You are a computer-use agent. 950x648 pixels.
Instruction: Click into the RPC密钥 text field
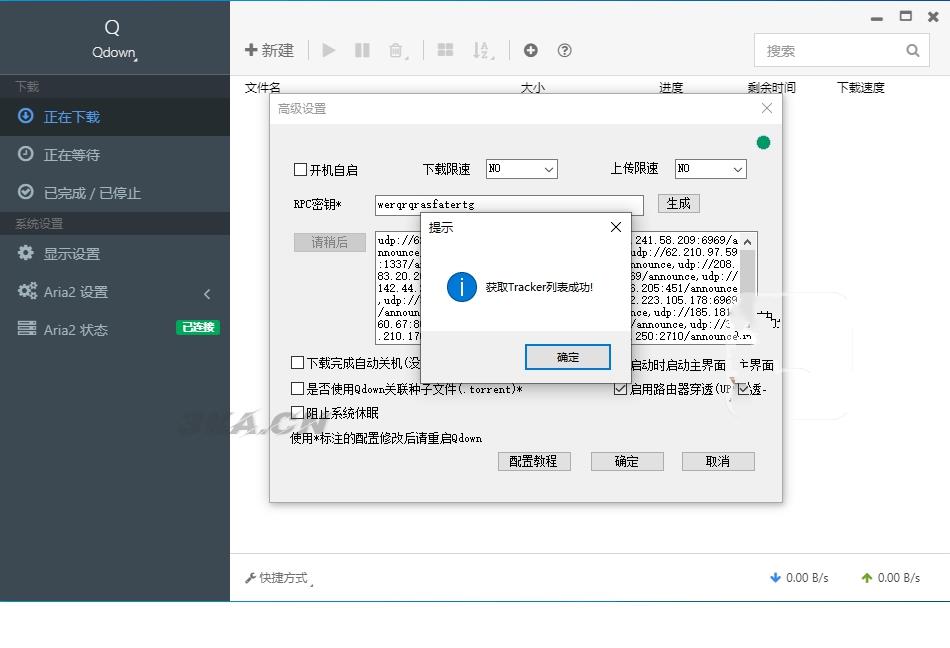(x=509, y=204)
